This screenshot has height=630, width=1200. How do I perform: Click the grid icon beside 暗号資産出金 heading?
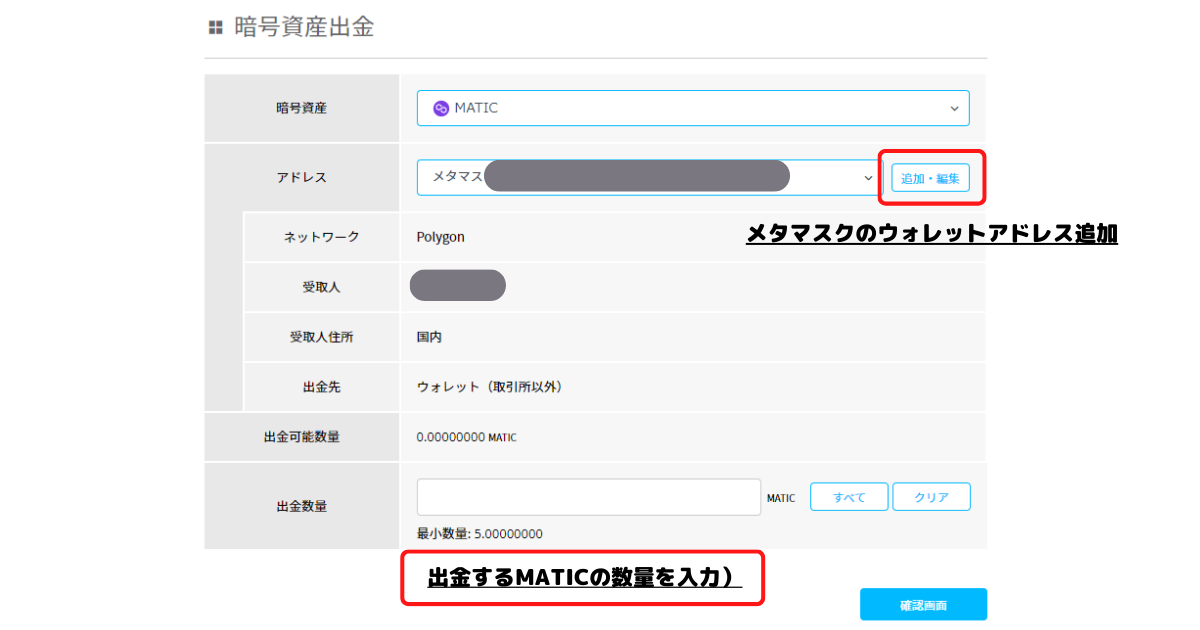(215, 28)
